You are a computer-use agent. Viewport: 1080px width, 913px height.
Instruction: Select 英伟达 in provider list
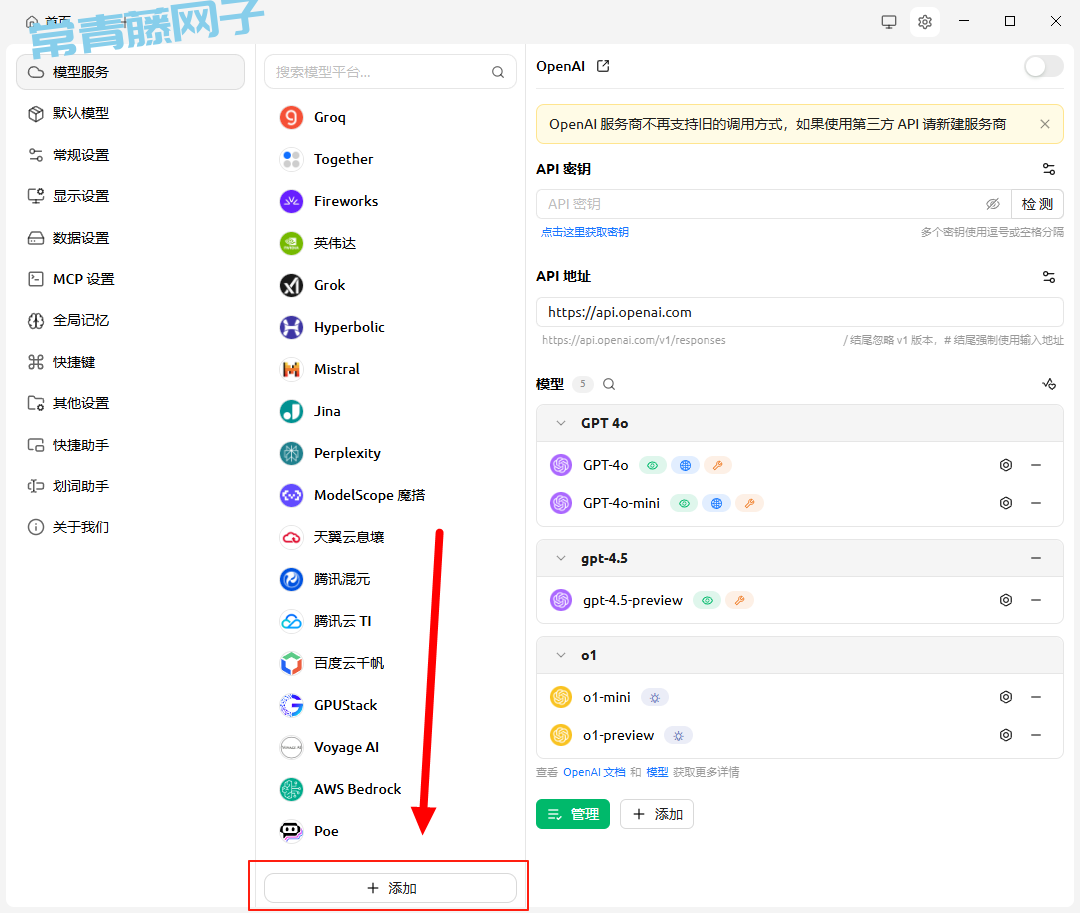[391, 244]
